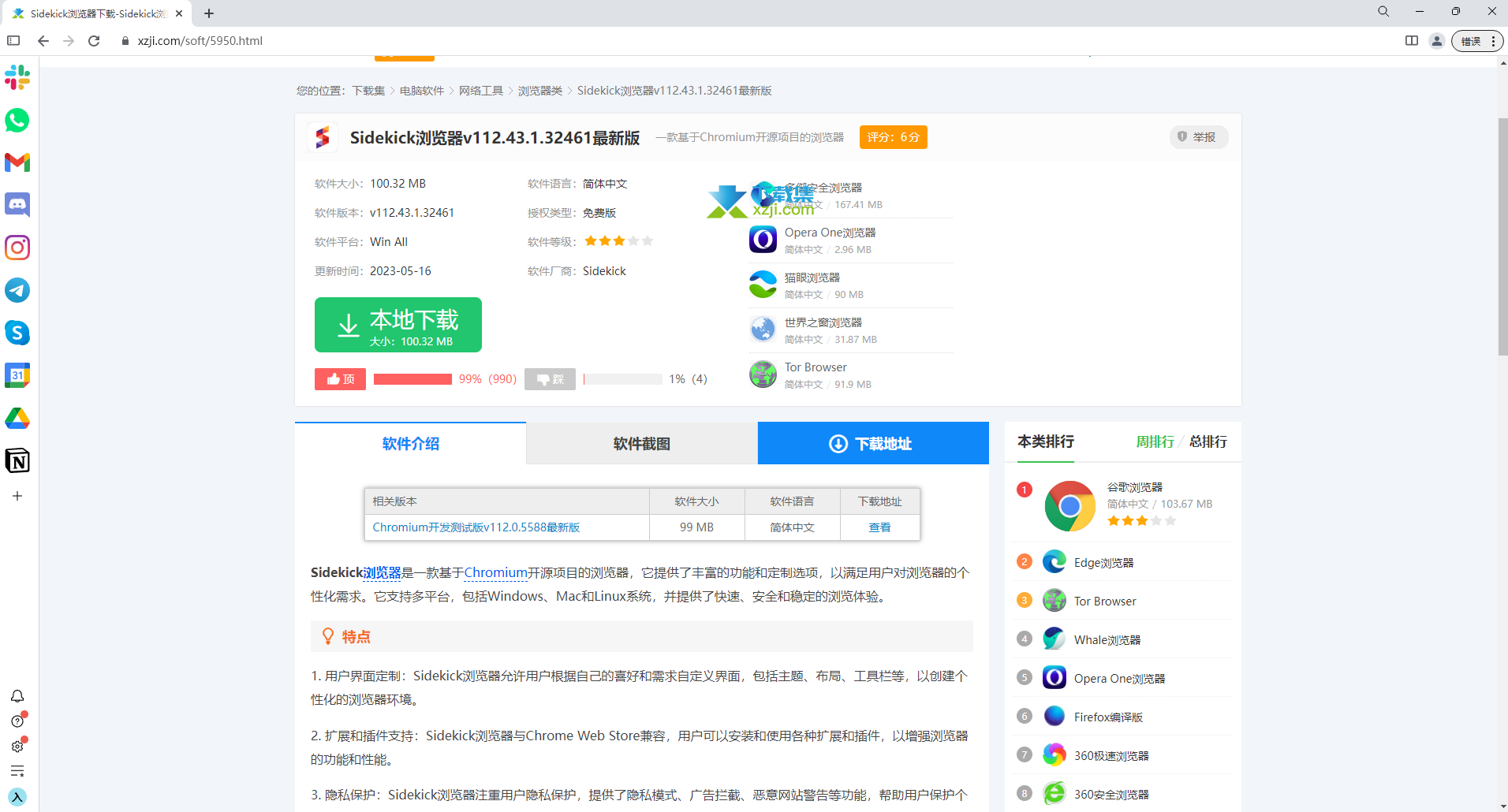Switch to 软件介绍 tab

click(410, 444)
